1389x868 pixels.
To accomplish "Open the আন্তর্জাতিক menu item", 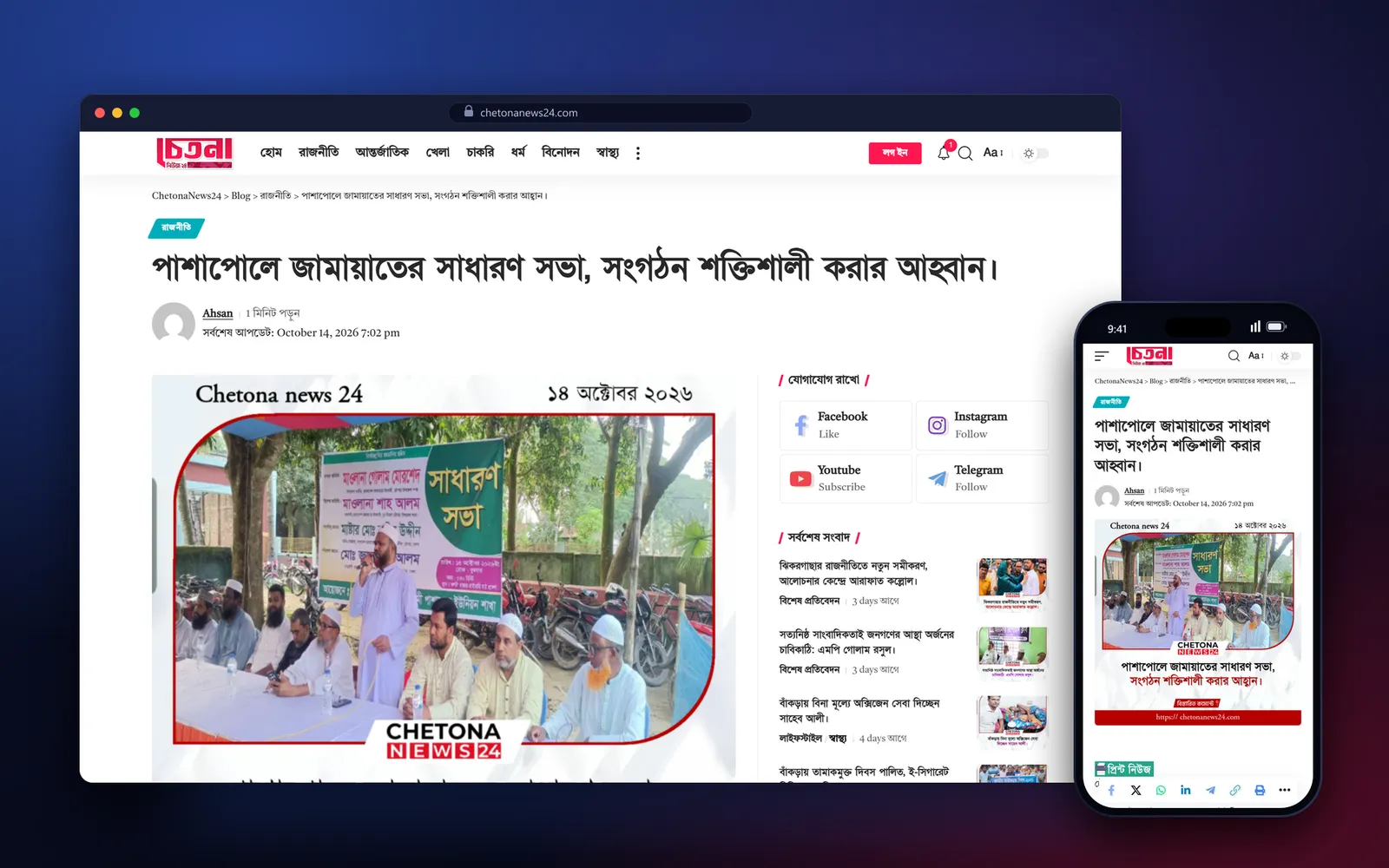I will tap(382, 152).
